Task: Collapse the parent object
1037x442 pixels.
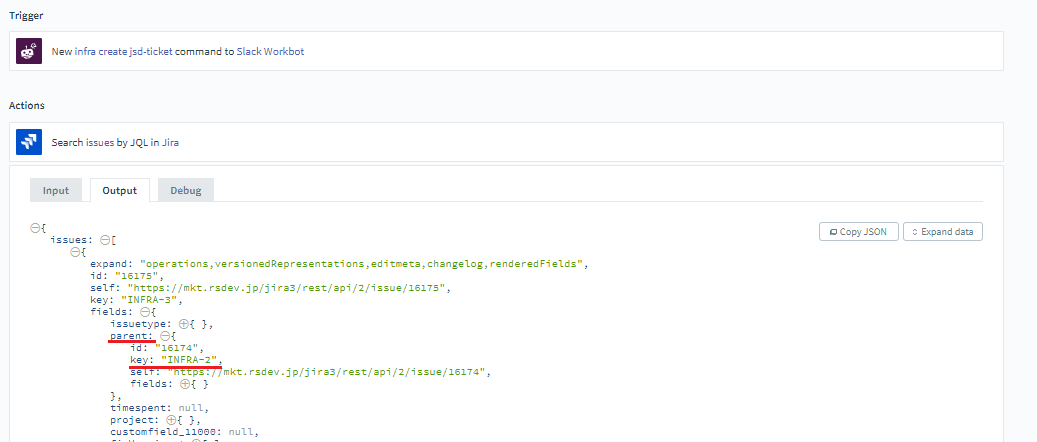Action: point(165,336)
